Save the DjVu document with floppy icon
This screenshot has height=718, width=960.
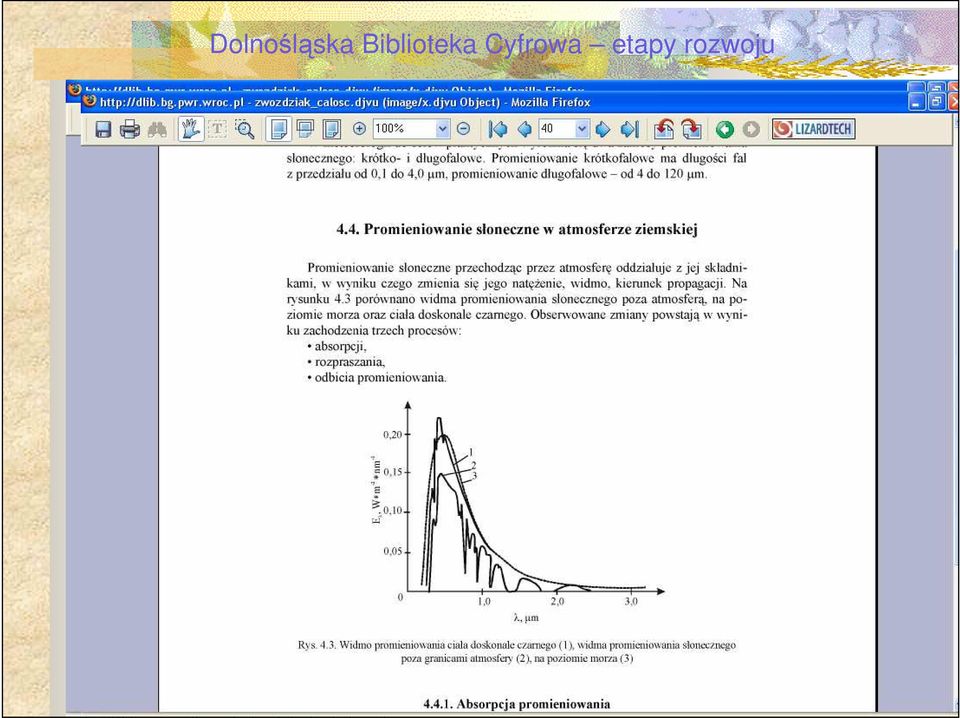[x=103, y=129]
